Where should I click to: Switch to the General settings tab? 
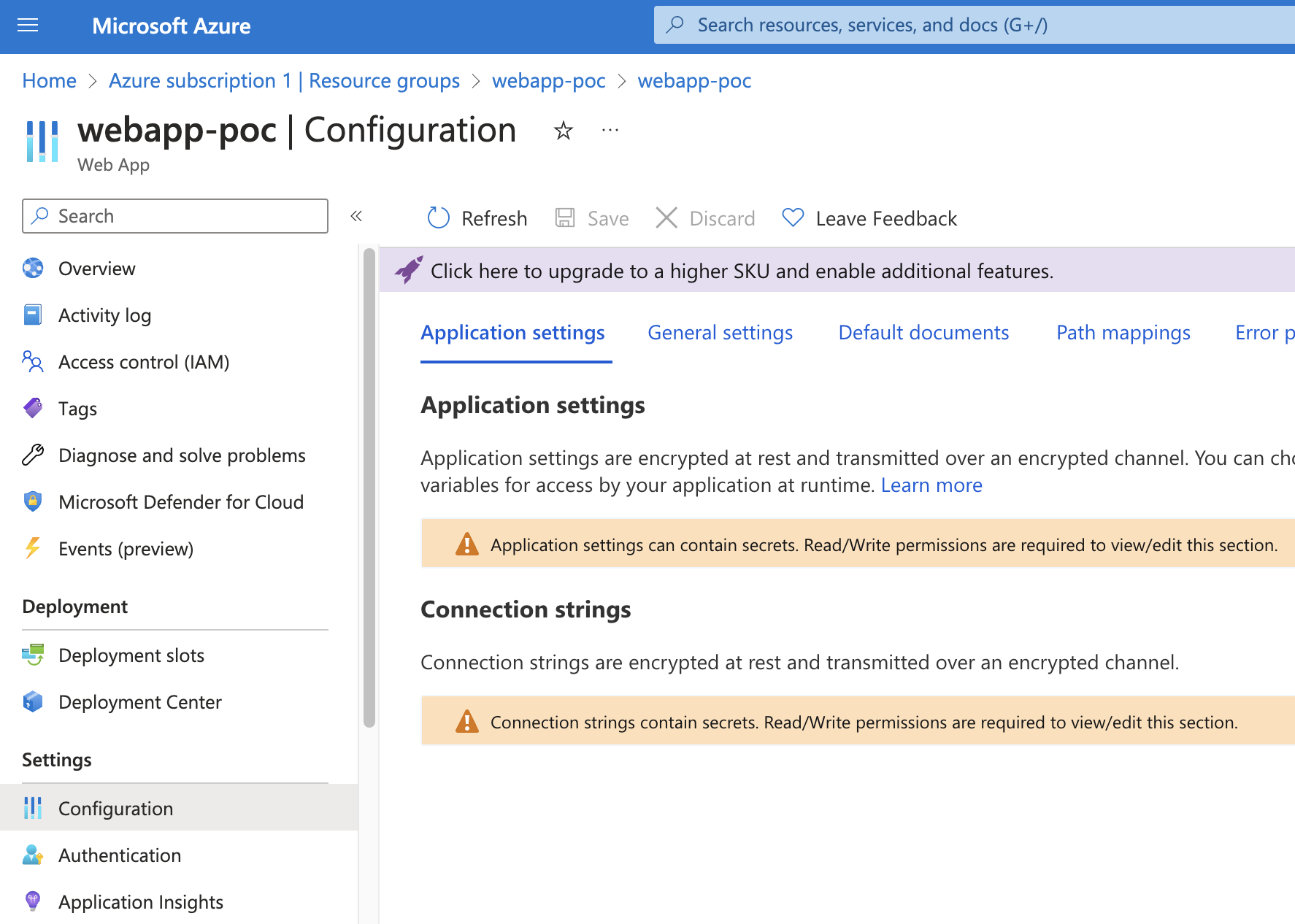[720, 332]
